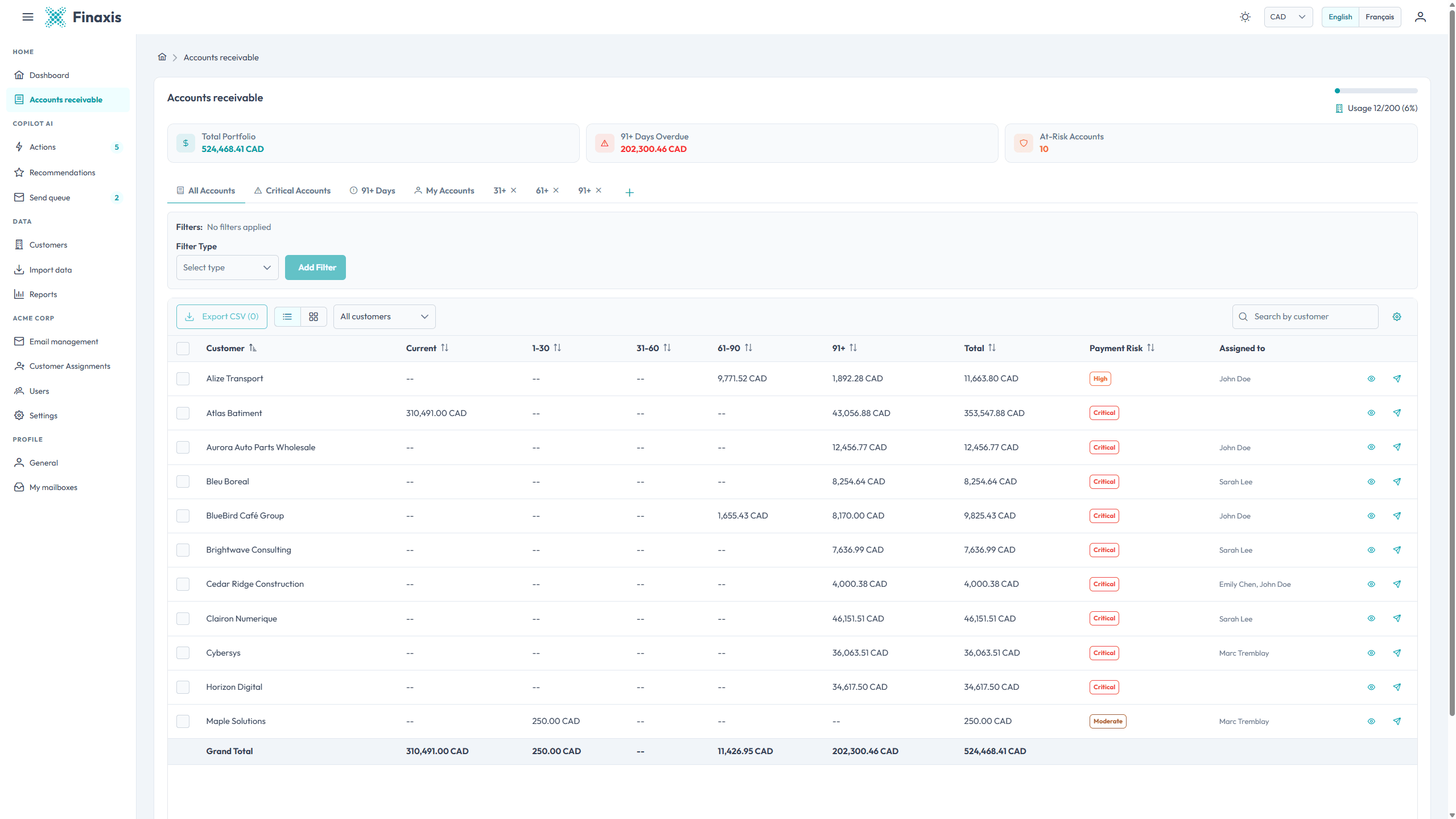Image resolution: width=1456 pixels, height=819 pixels.
Task: Open the CAD currency dropdown
Action: 1288,17
